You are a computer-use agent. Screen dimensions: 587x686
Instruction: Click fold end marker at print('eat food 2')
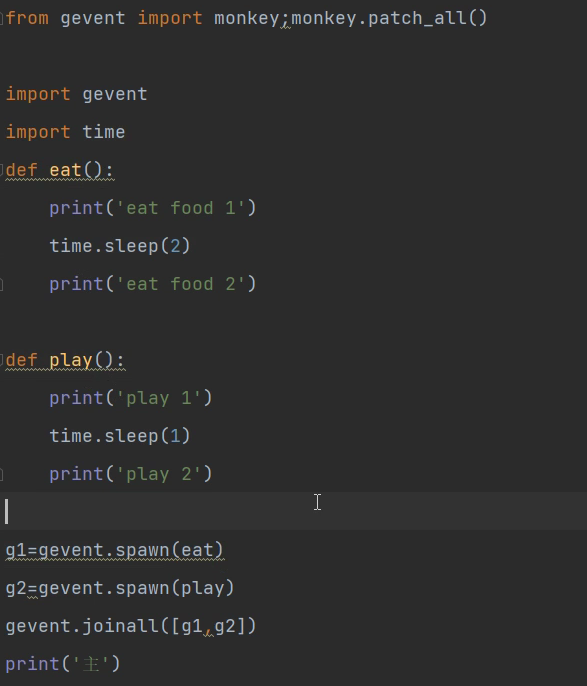pos(2,284)
